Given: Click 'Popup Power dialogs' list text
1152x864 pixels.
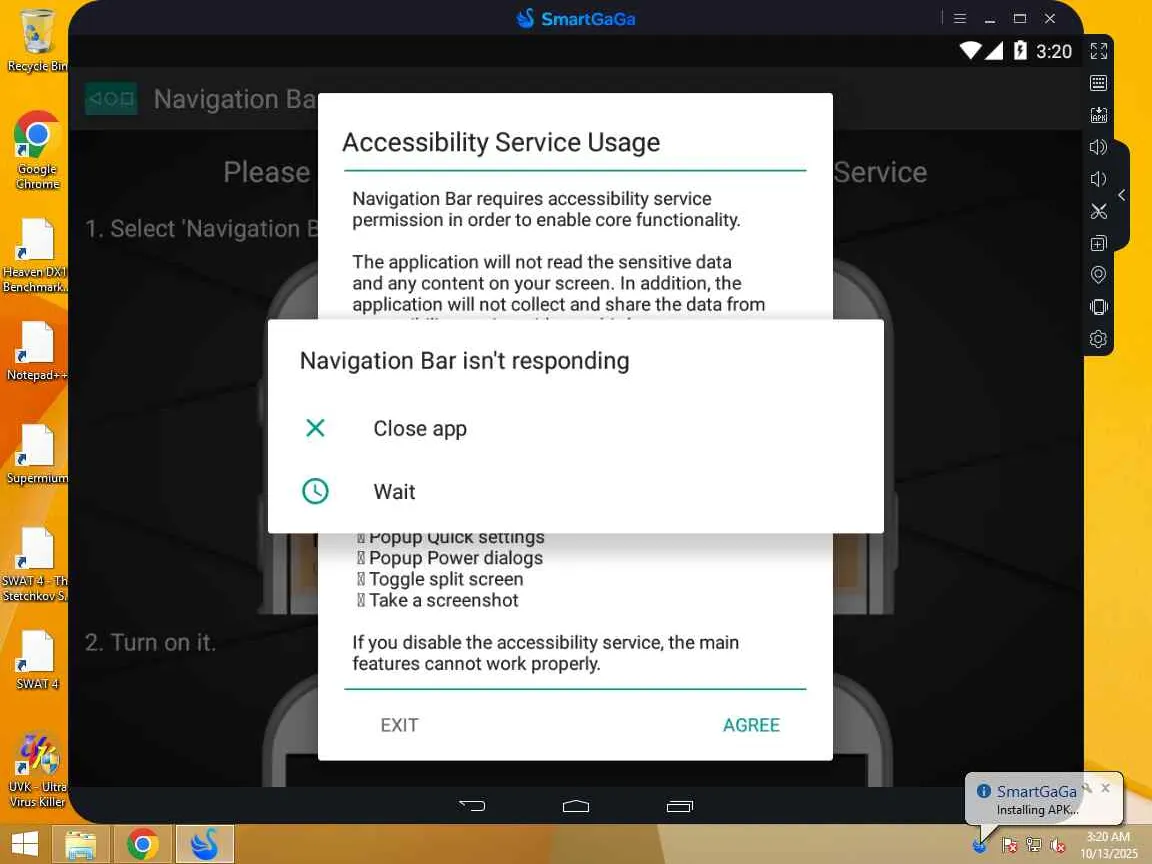Looking at the screenshot, I should pyautogui.click(x=456, y=558).
